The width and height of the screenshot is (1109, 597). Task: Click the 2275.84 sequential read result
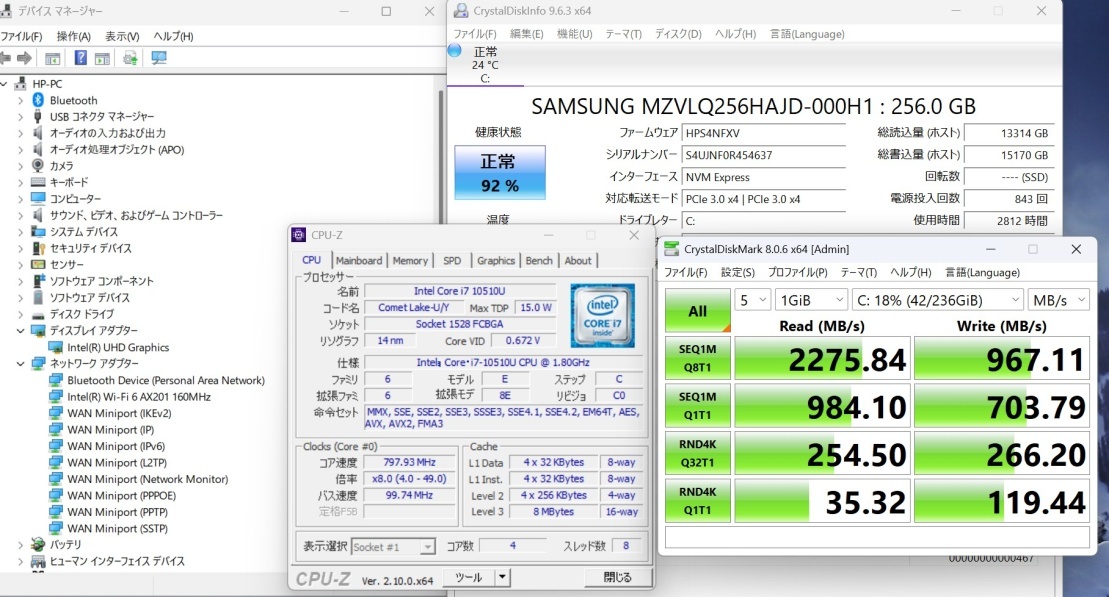coord(822,359)
